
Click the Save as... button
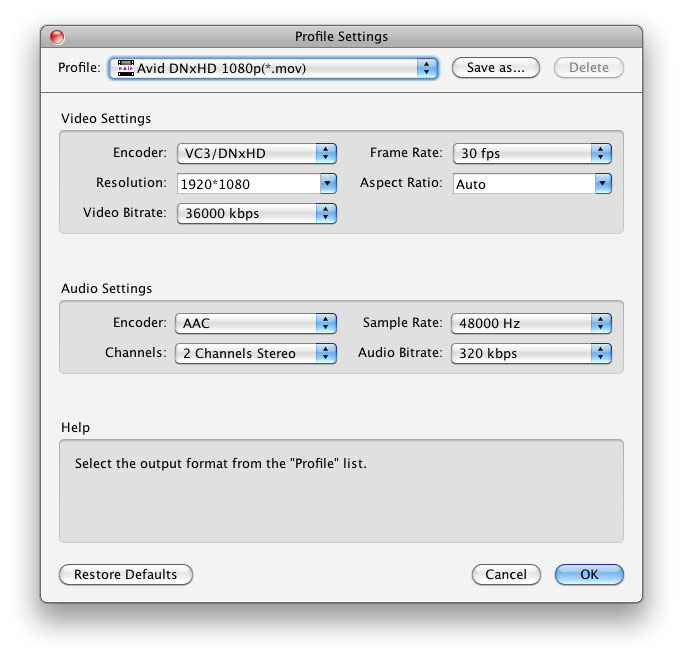[495, 68]
